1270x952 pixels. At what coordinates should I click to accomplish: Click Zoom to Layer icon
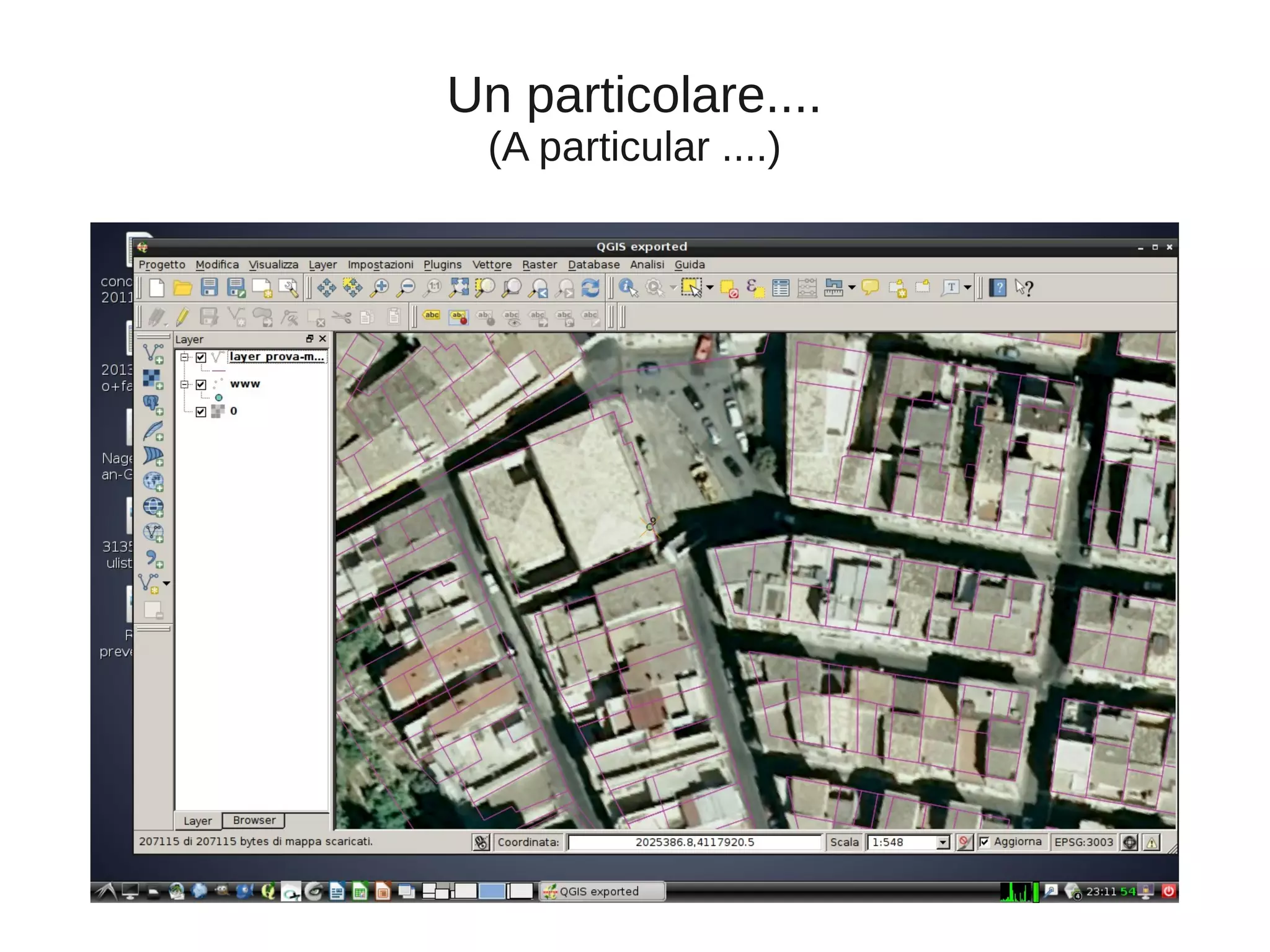click(x=512, y=288)
